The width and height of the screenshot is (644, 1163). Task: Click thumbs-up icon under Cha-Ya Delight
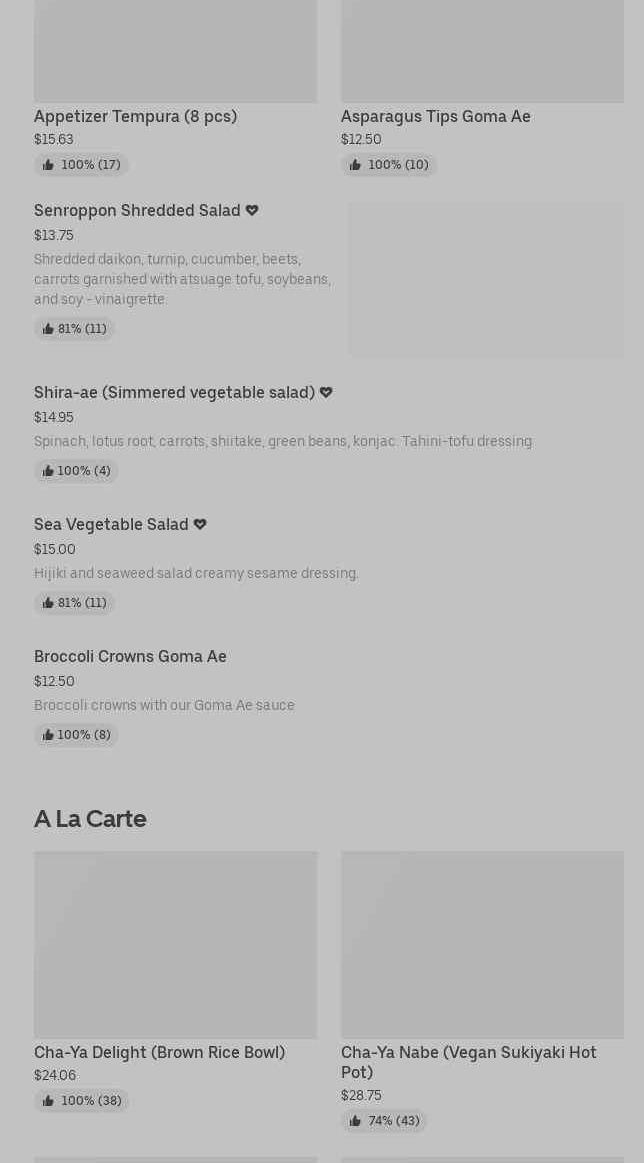[48, 1101]
